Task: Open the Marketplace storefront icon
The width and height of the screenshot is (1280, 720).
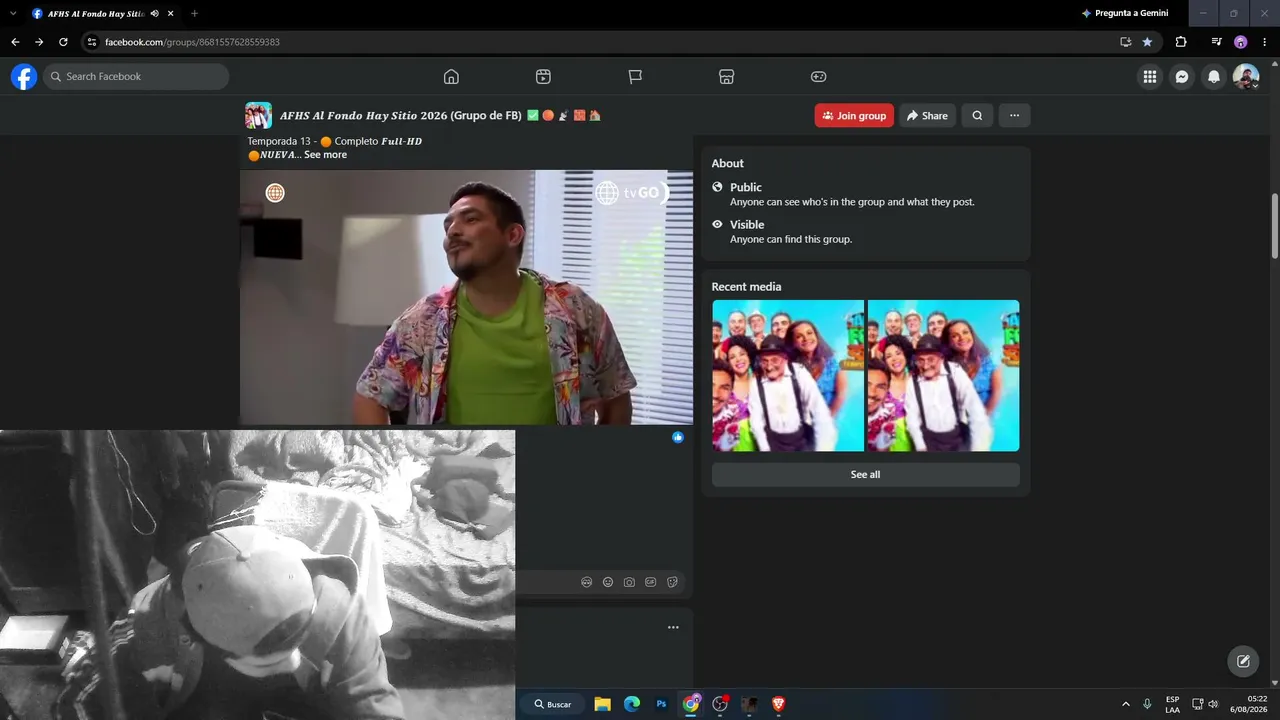Action: pyautogui.click(x=727, y=77)
